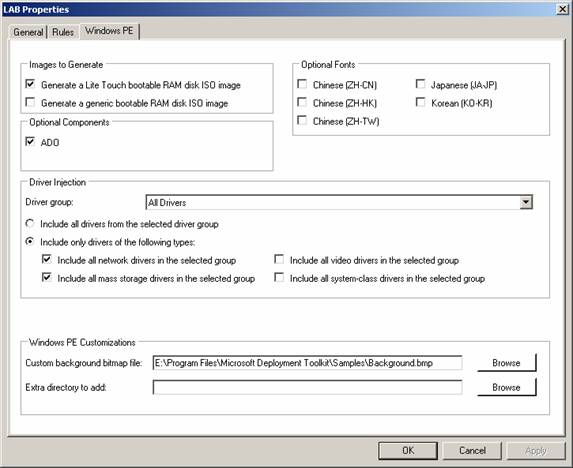Select Include all drivers from selected group radio
This screenshot has height=468, width=573.
30,223
